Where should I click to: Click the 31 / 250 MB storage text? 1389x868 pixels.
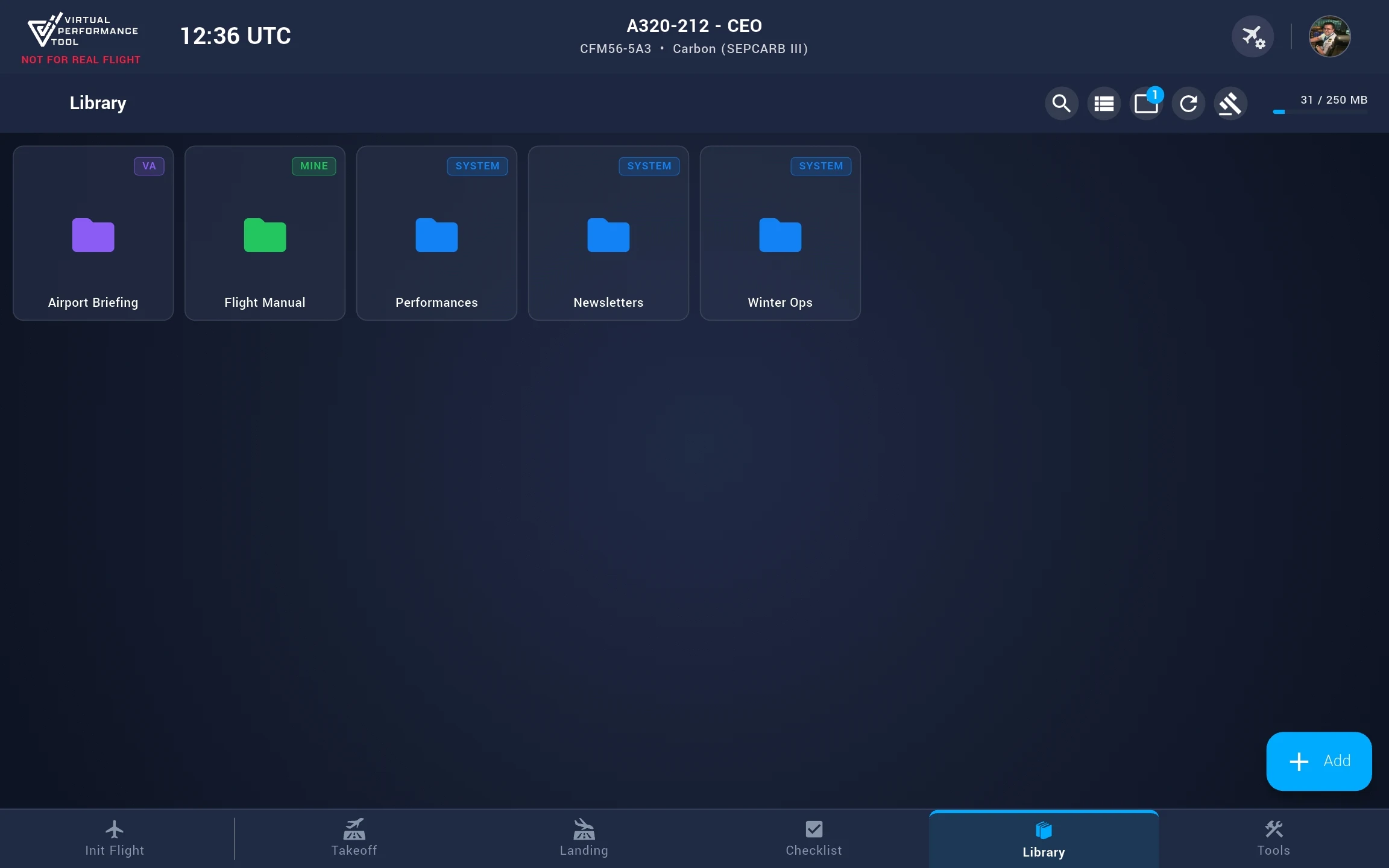click(x=1334, y=100)
